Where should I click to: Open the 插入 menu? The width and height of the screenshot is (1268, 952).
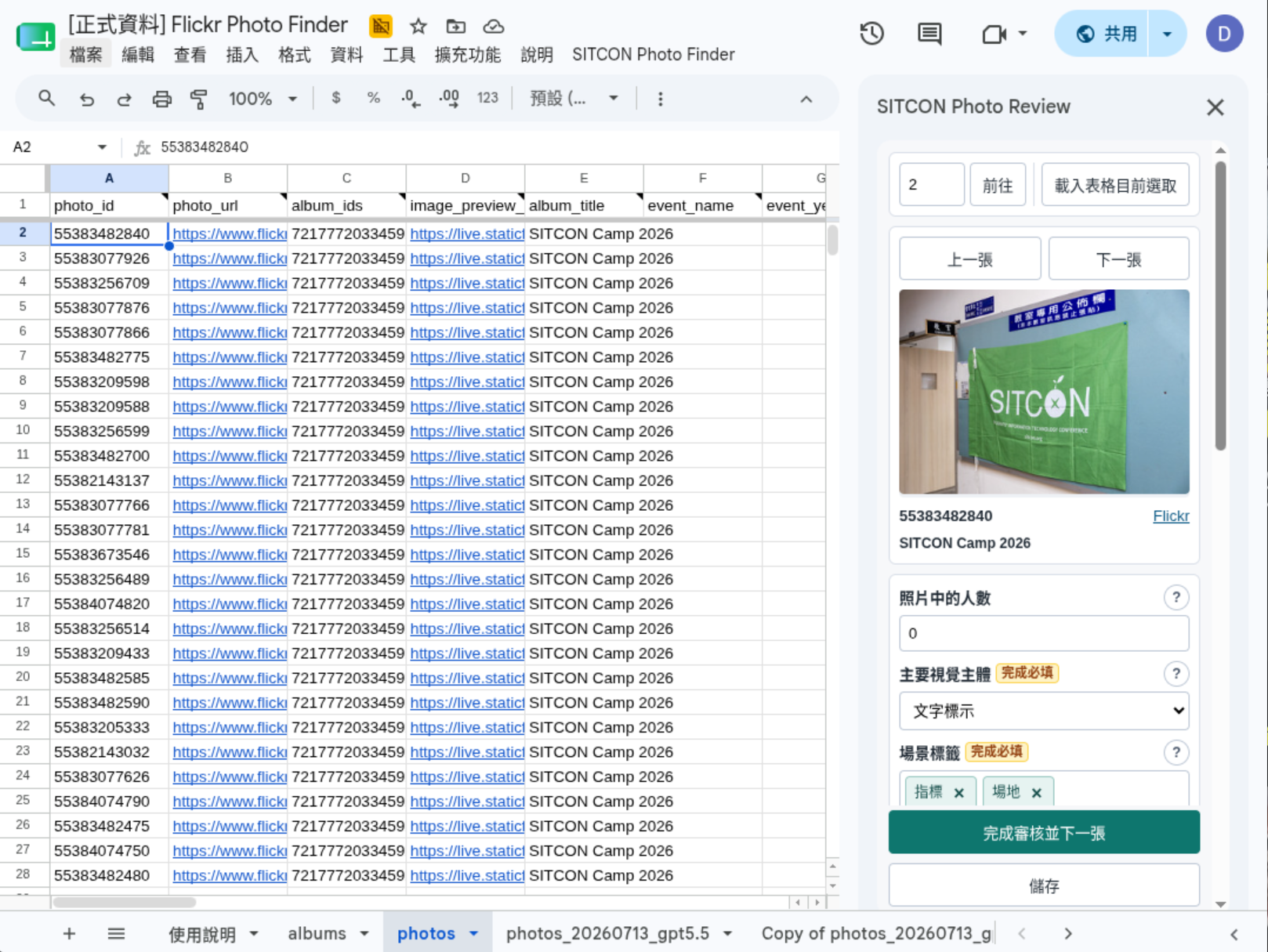[242, 55]
